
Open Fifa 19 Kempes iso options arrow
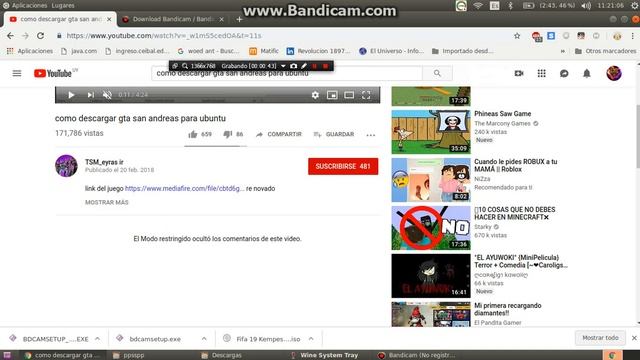[311, 339]
